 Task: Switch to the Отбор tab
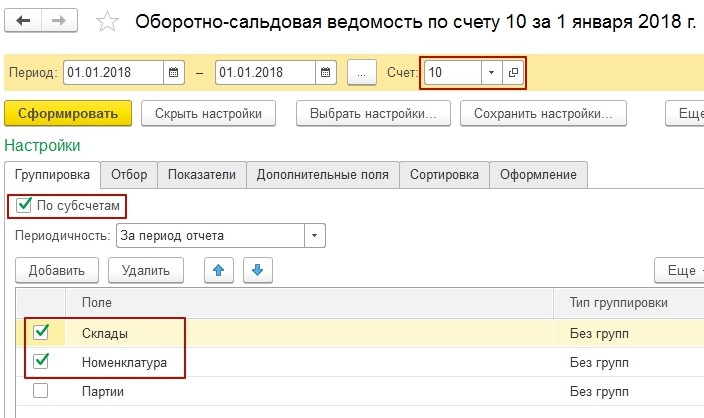(x=129, y=174)
